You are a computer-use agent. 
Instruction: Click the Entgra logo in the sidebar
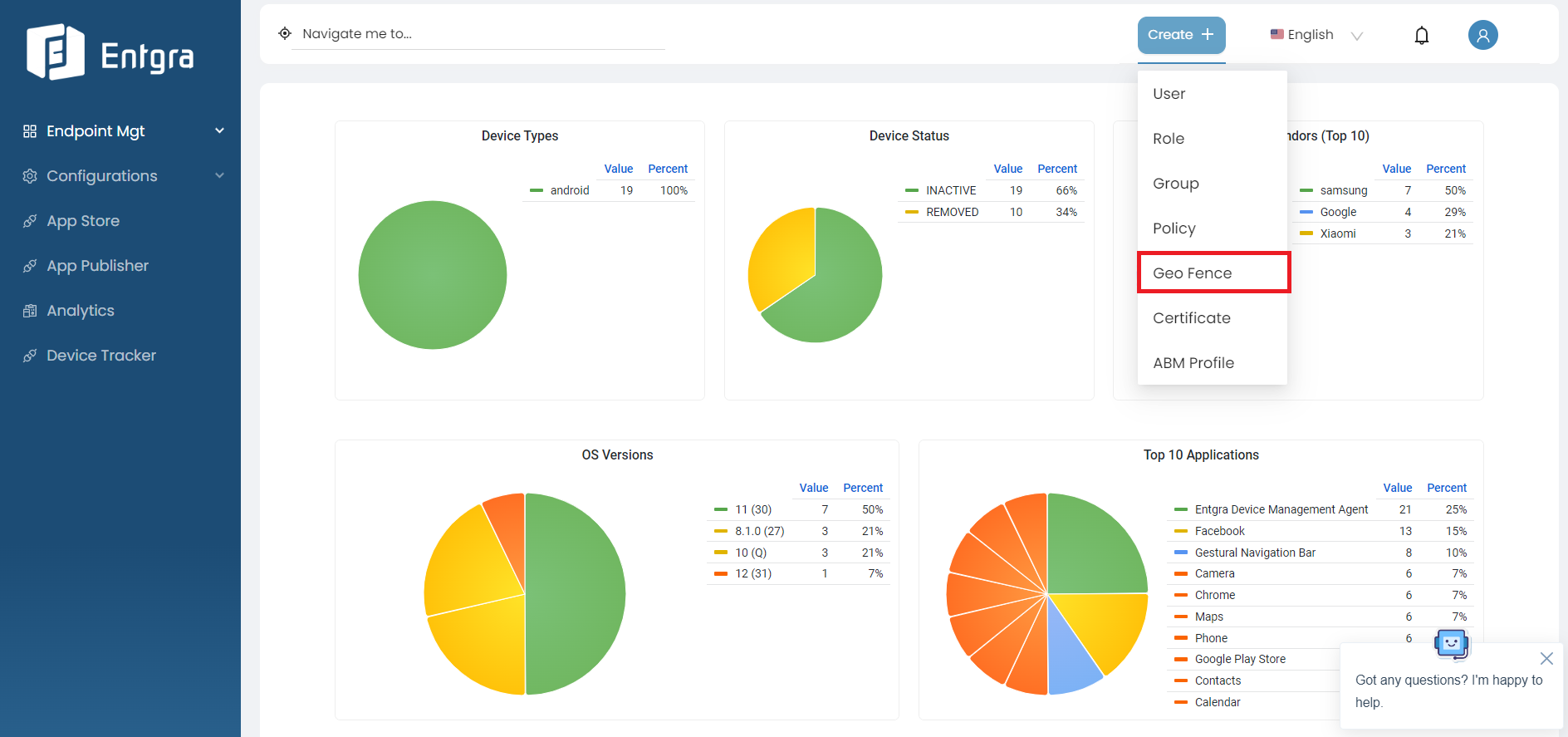pos(110,53)
